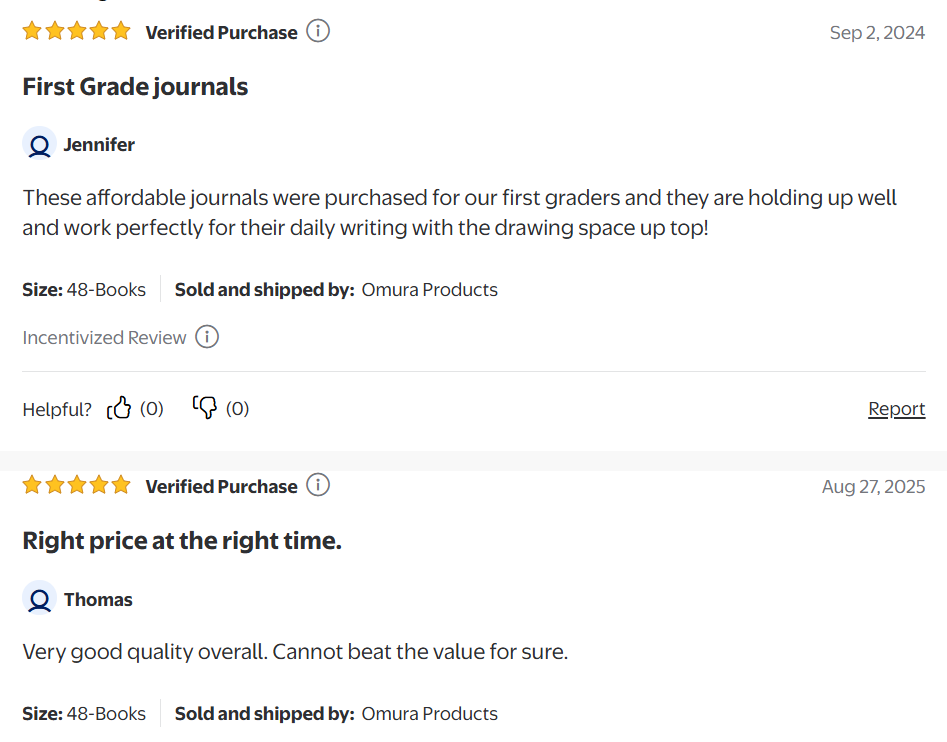Click the five-star rating on Thomas's review
The image size is (947, 742).
[x=76, y=486]
